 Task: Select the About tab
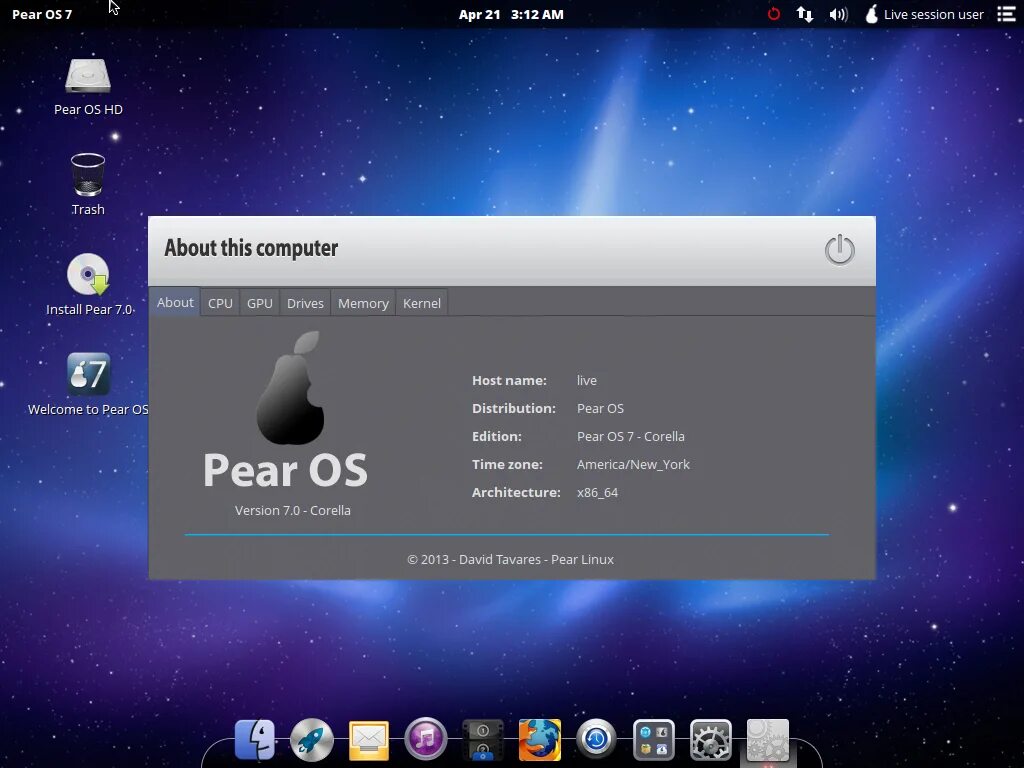click(175, 302)
